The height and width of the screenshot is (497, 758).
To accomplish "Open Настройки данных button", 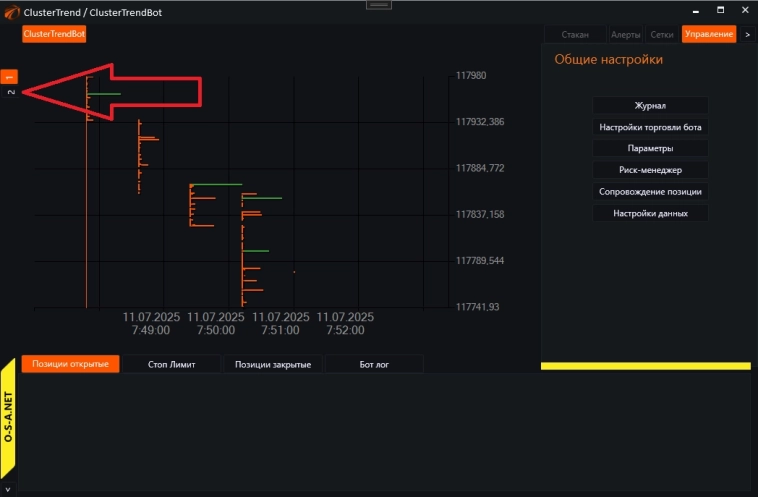I will click(x=650, y=213).
